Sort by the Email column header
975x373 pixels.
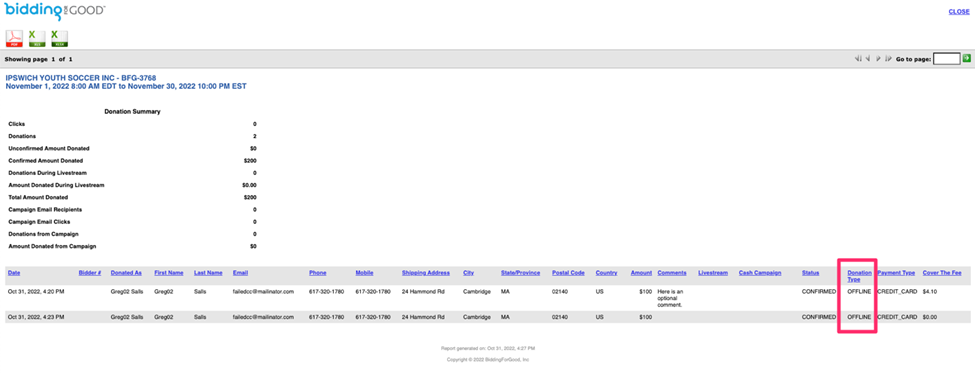[241, 273]
